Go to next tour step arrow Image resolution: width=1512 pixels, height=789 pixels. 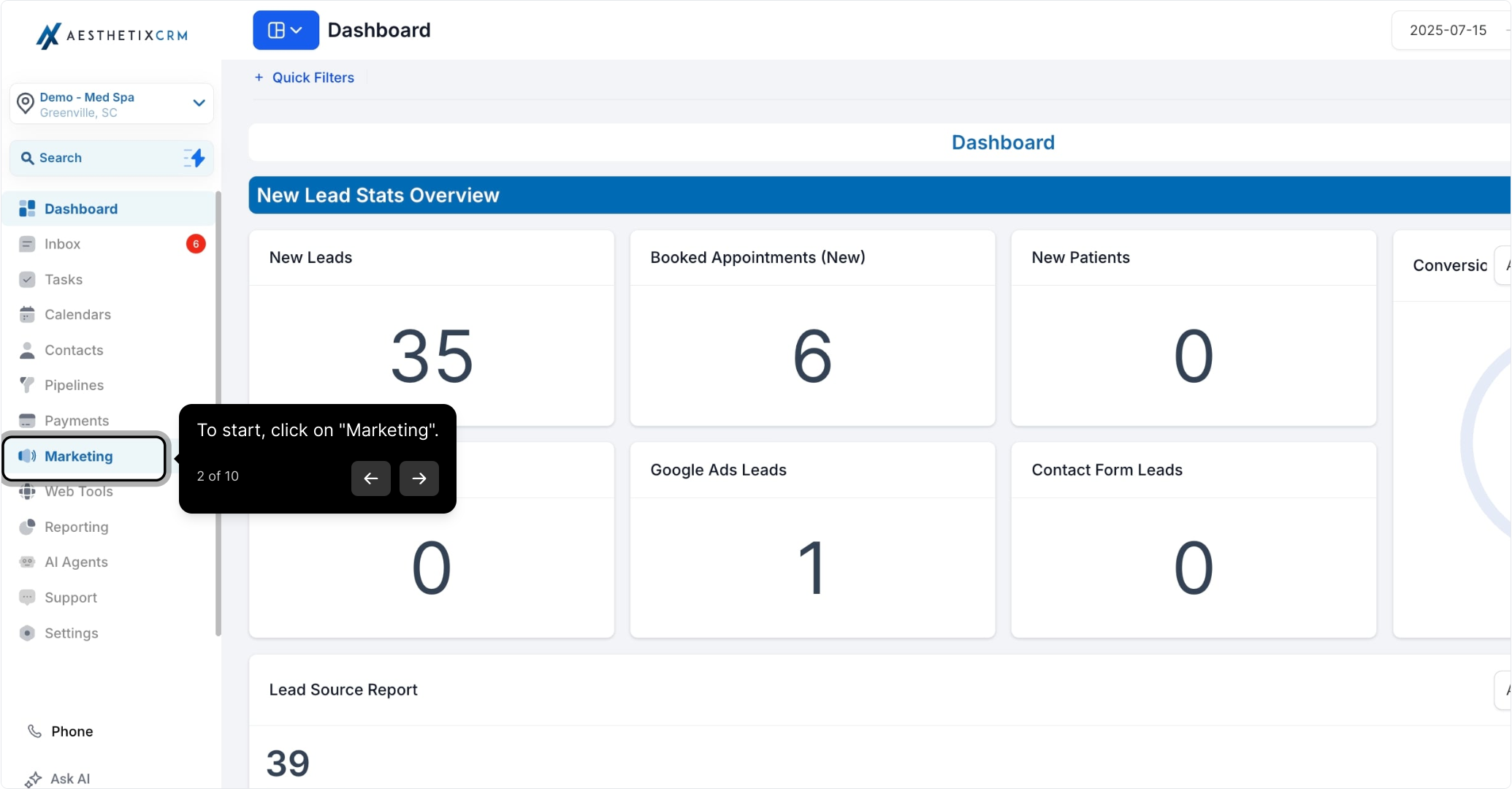(419, 479)
